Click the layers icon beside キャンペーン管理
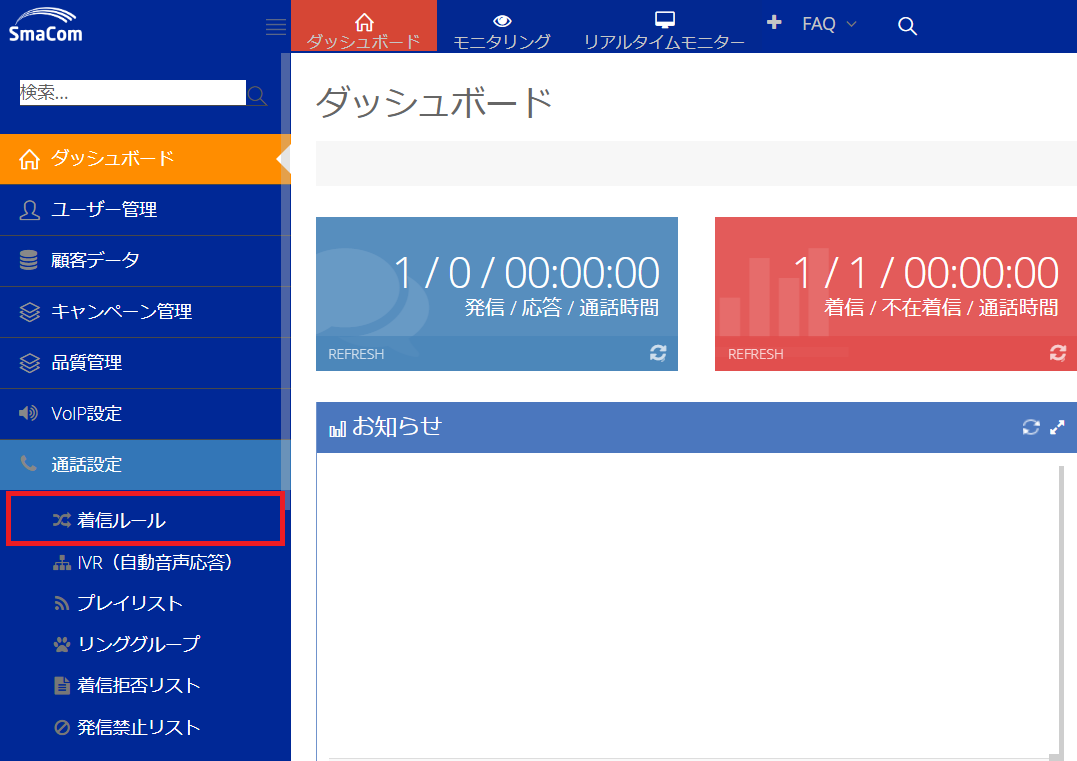The width and height of the screenshot is (1077, 761). tap(30, 312)
